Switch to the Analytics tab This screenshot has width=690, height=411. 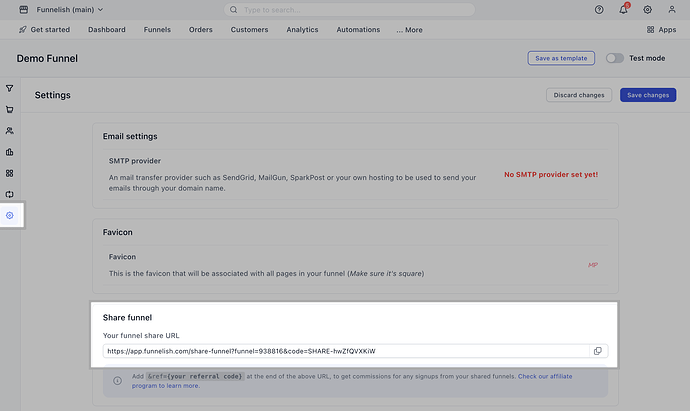click(302, 30)
